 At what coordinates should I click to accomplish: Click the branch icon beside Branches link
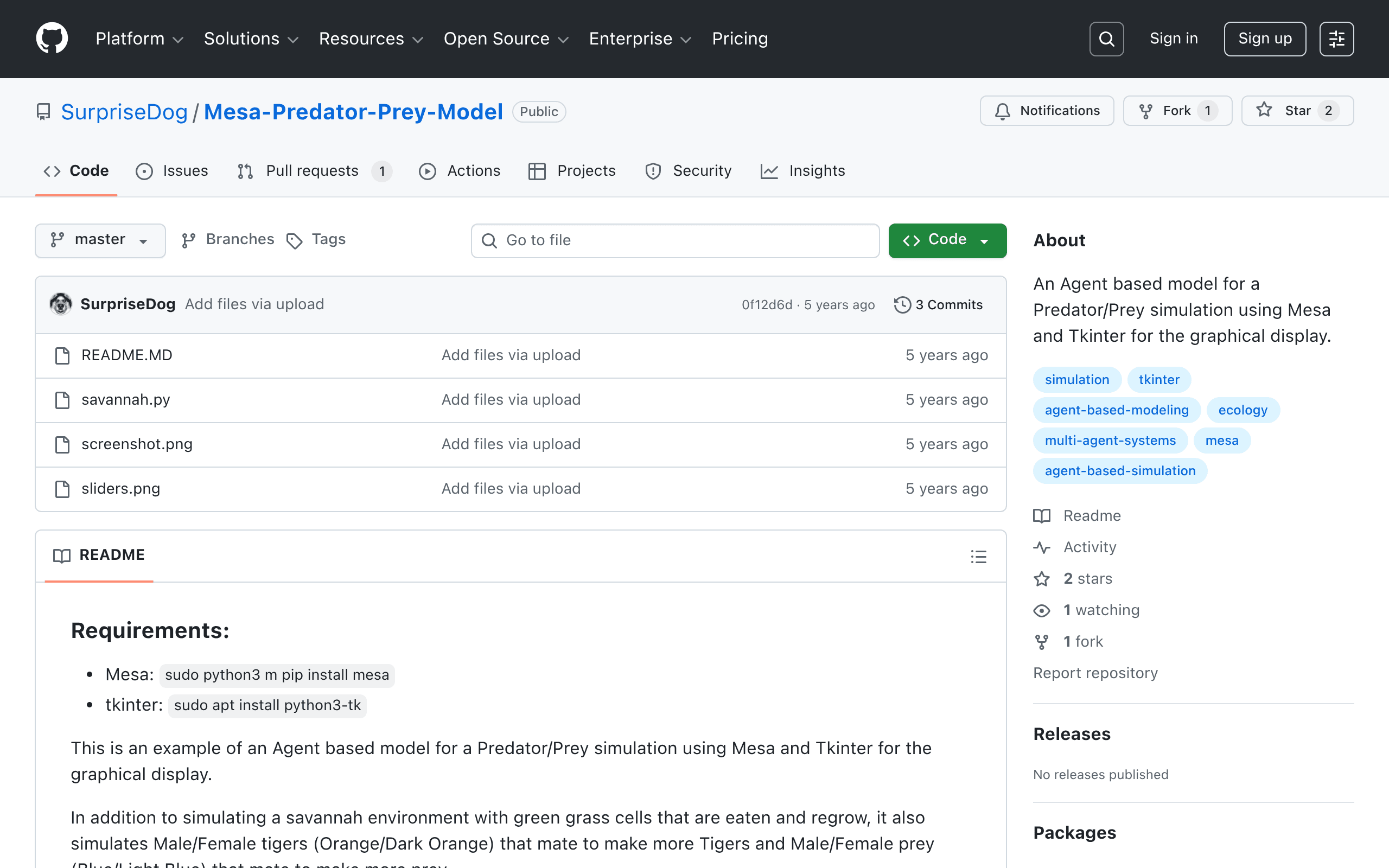188,240
